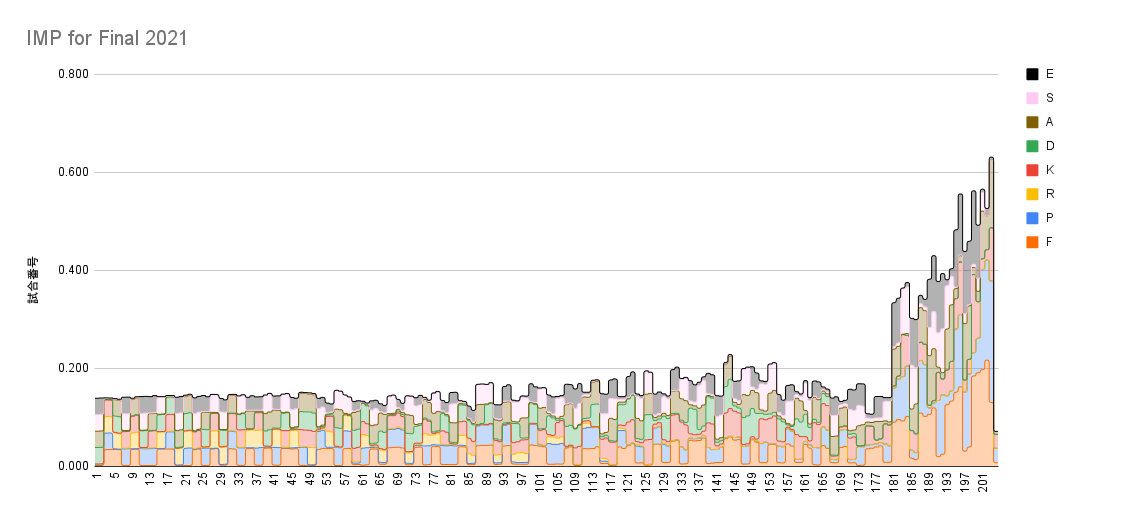Click the tallest peak of the stacked chart
Viewport: 1132px width, 519px height.
pos(991,158)
